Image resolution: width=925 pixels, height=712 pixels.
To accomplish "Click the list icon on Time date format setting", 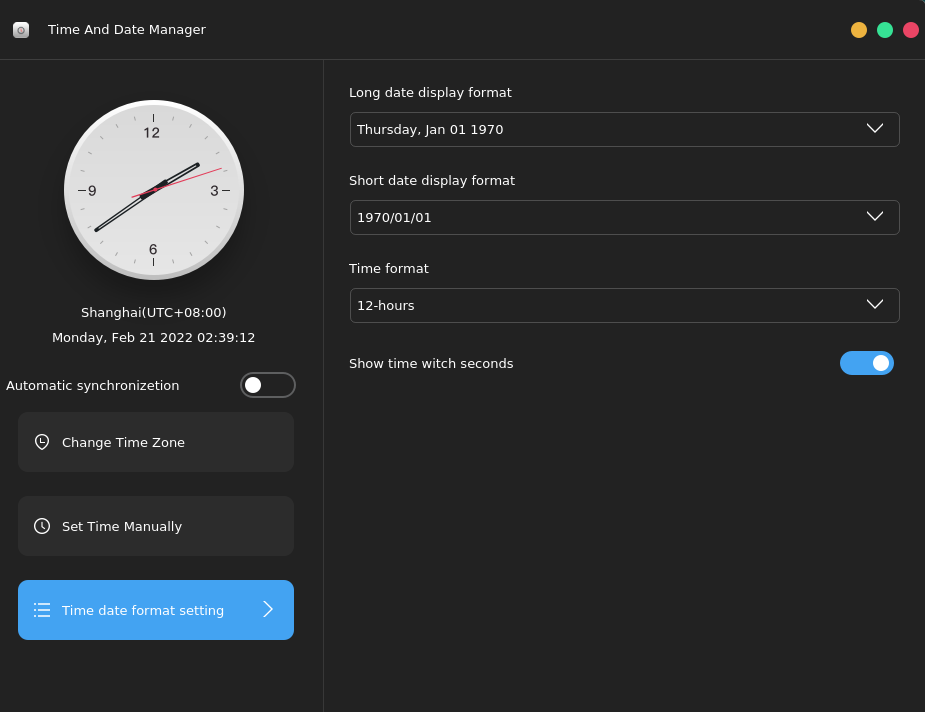I will 42,610.
